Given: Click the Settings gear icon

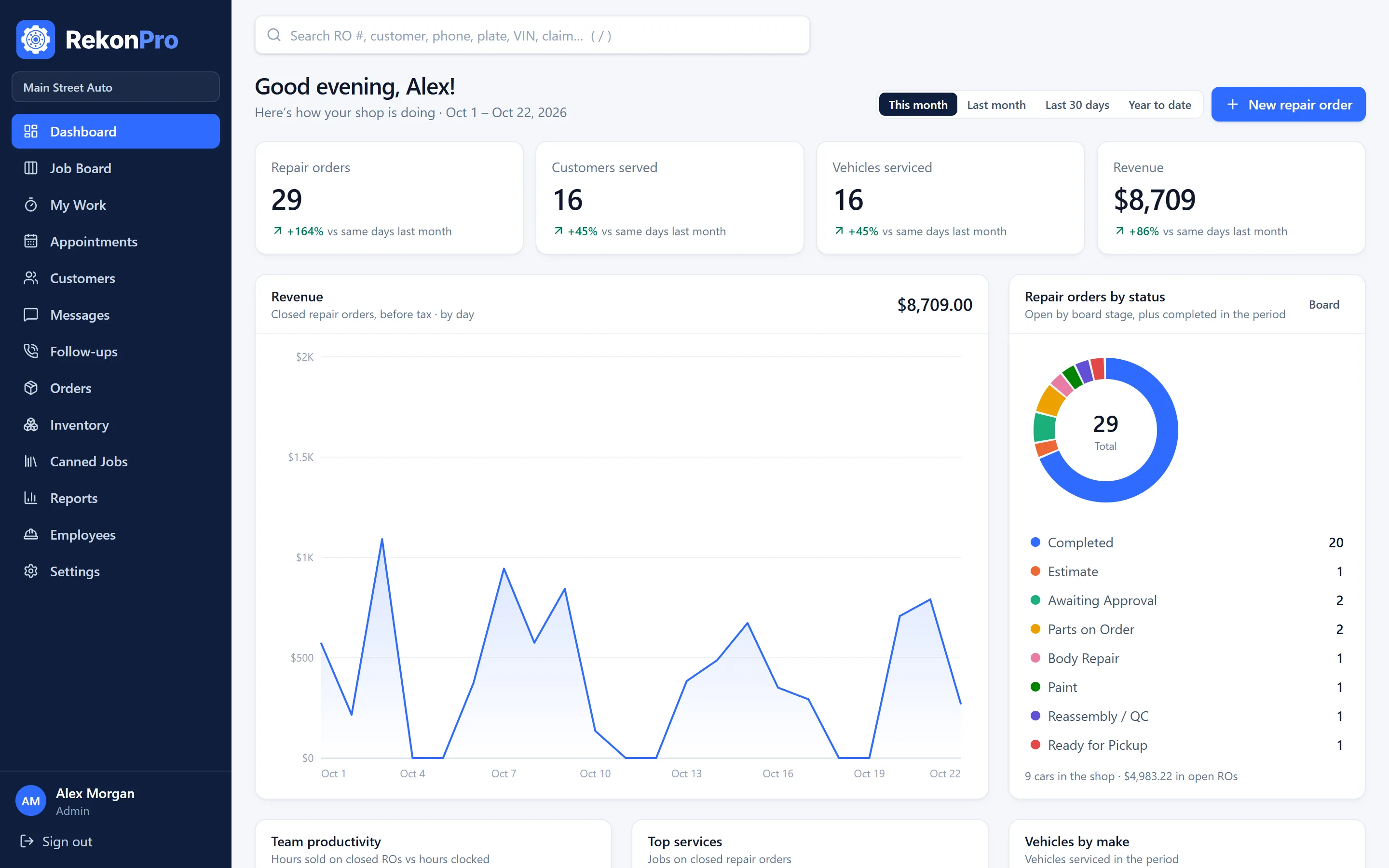Looking at the screenshot, I should coord(31,571).
